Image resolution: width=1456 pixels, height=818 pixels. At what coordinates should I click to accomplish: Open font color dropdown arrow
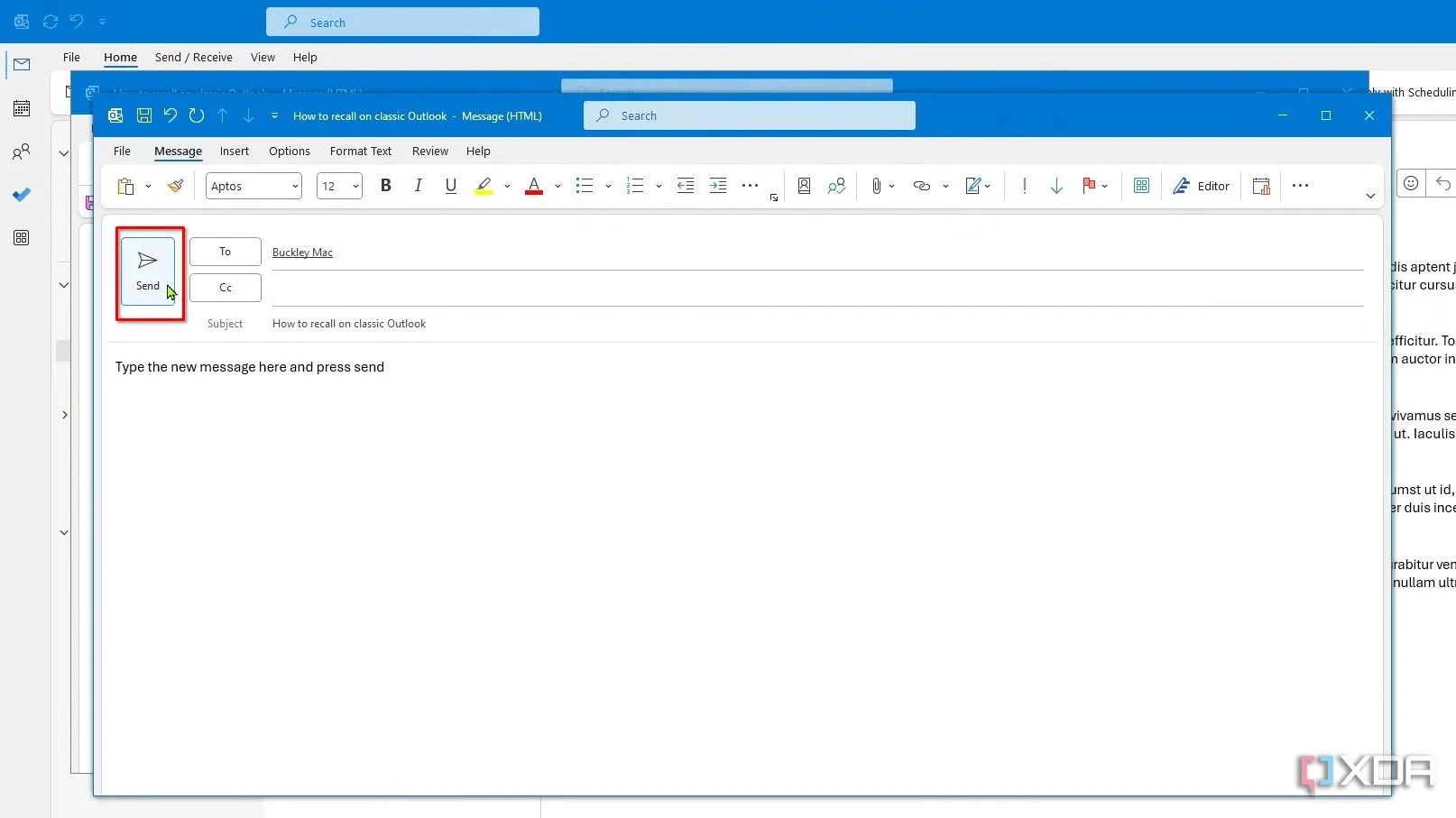558,187
